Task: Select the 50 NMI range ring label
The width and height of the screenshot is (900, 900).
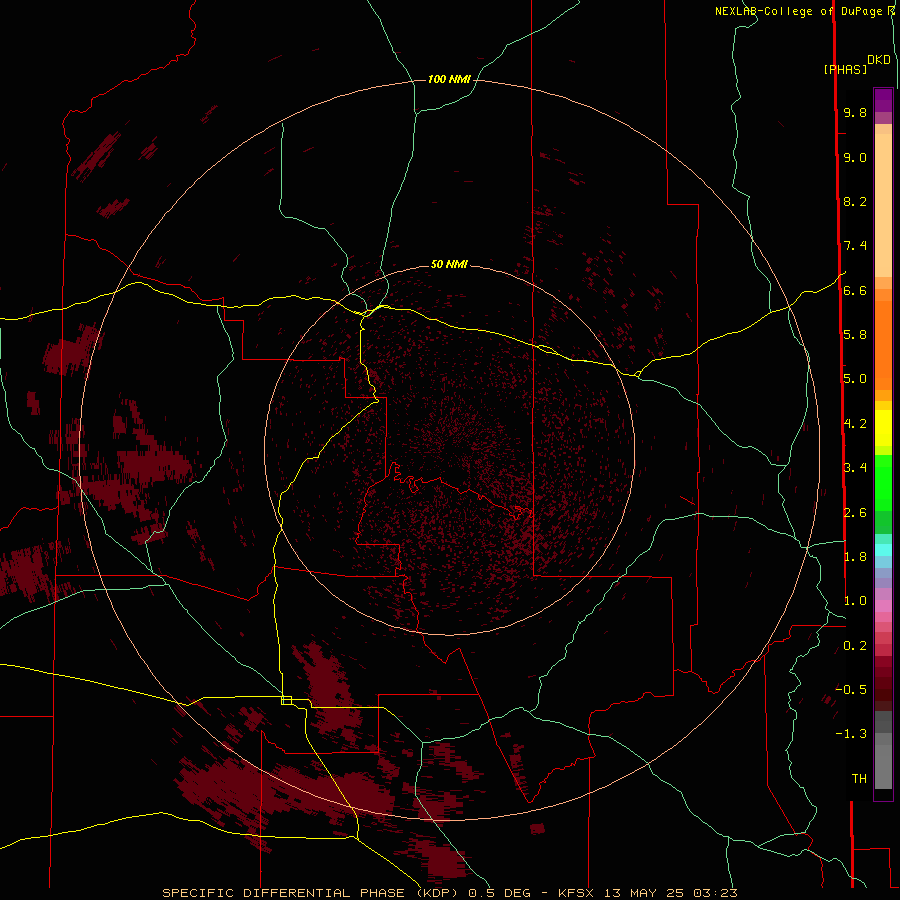Action: pos(449,264)
